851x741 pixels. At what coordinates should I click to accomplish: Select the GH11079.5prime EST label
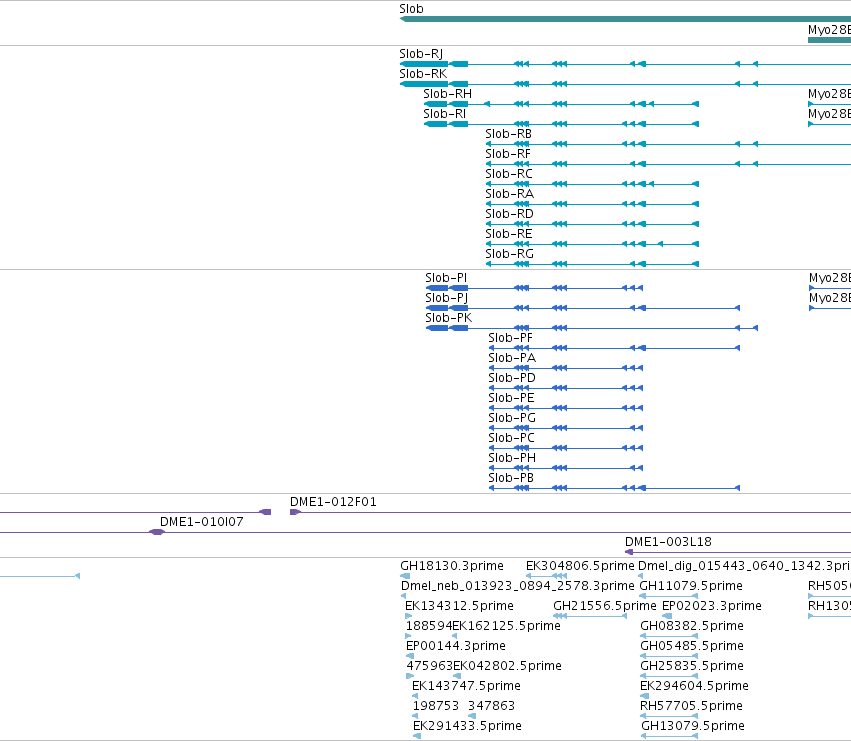coord(691,586)
